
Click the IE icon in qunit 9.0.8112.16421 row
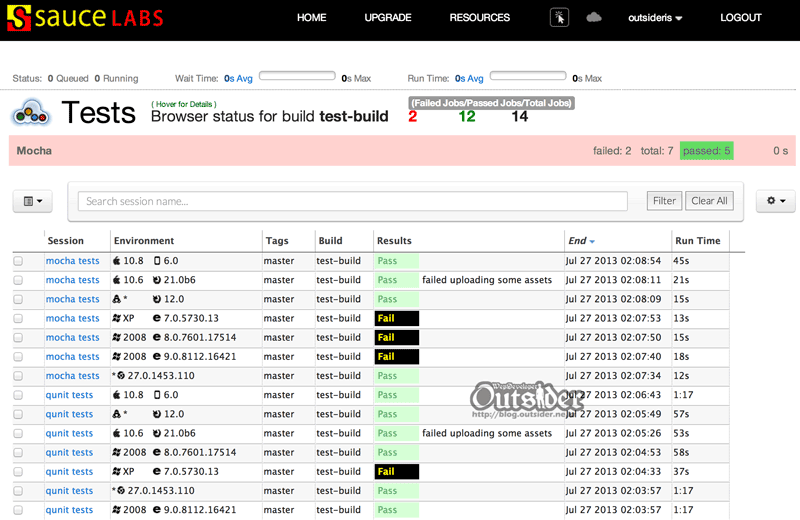pyautogui.click(x=157, y=510)
